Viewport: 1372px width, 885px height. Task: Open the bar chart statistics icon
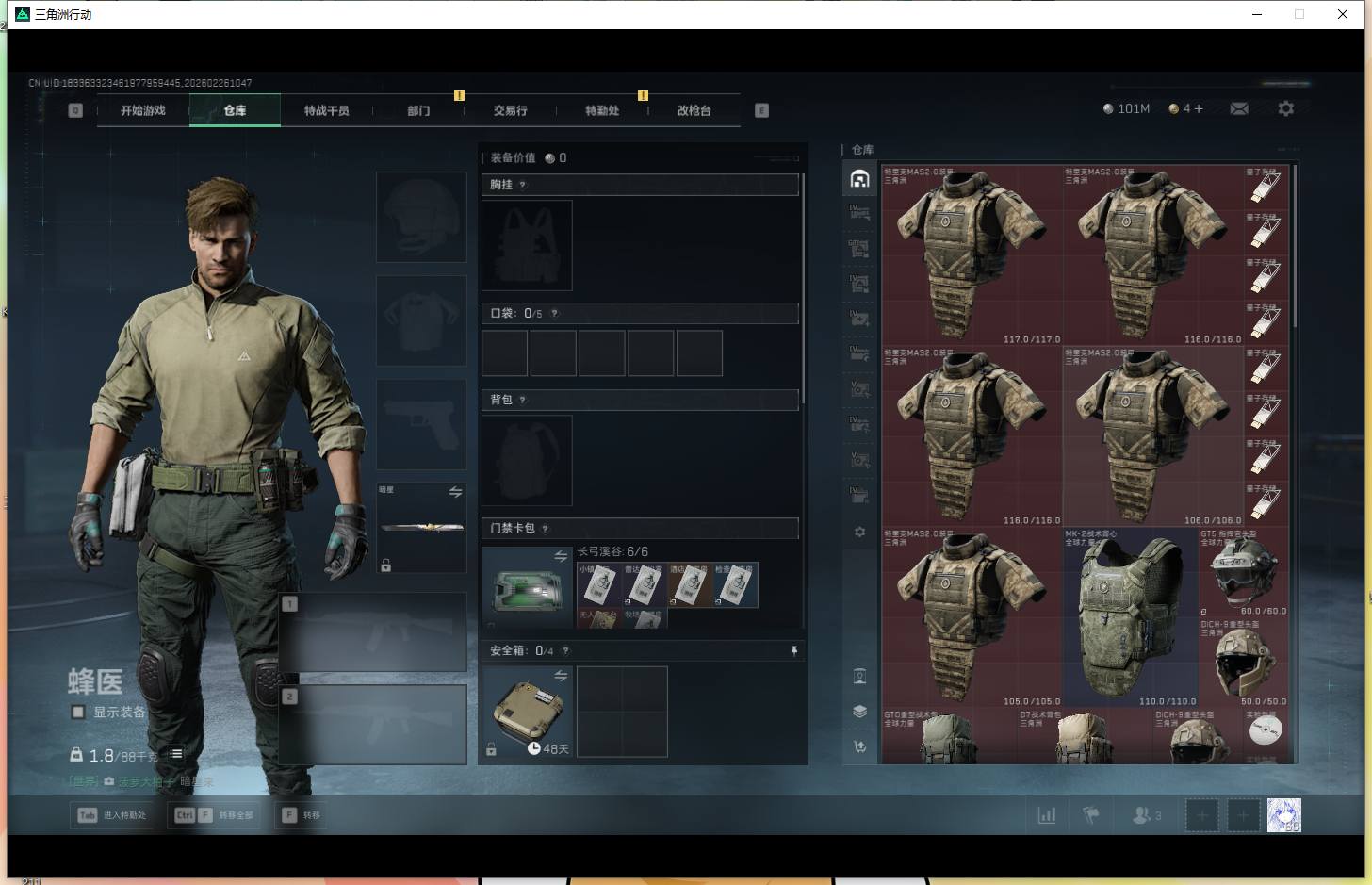click(x=1046, y=815)
